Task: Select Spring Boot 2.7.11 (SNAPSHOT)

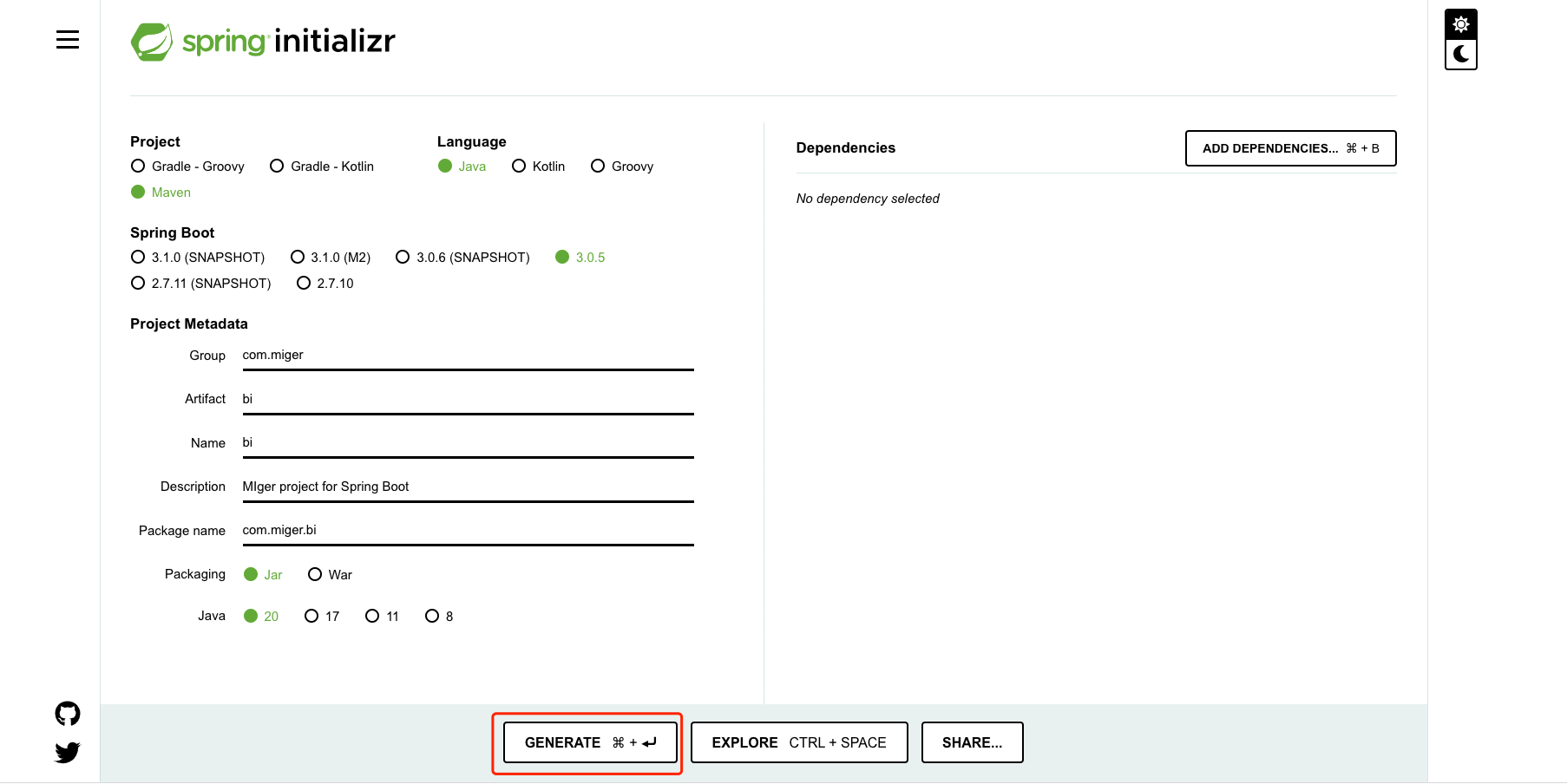Action: pos(200,284)
